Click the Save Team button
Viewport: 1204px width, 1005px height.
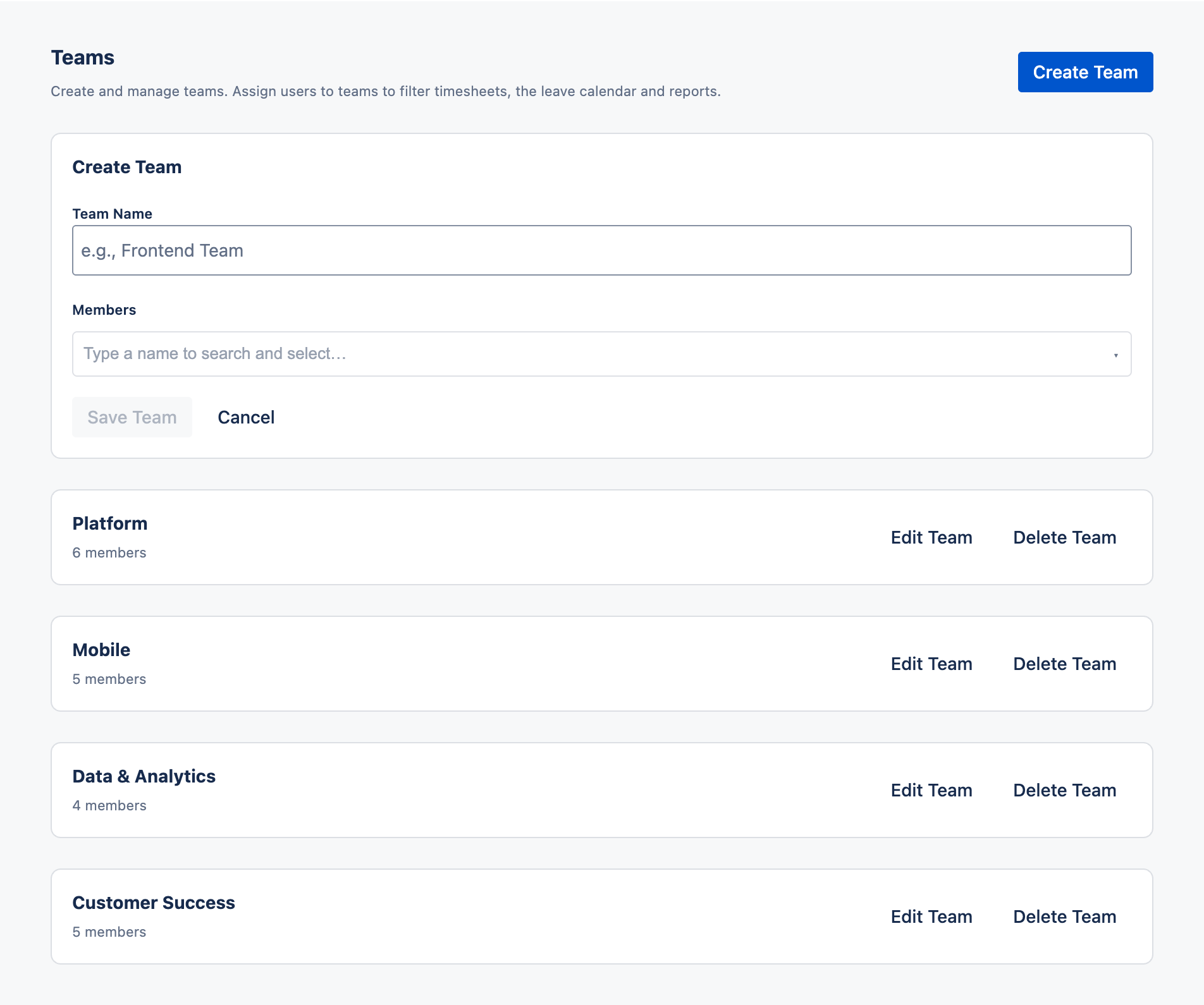132,417
